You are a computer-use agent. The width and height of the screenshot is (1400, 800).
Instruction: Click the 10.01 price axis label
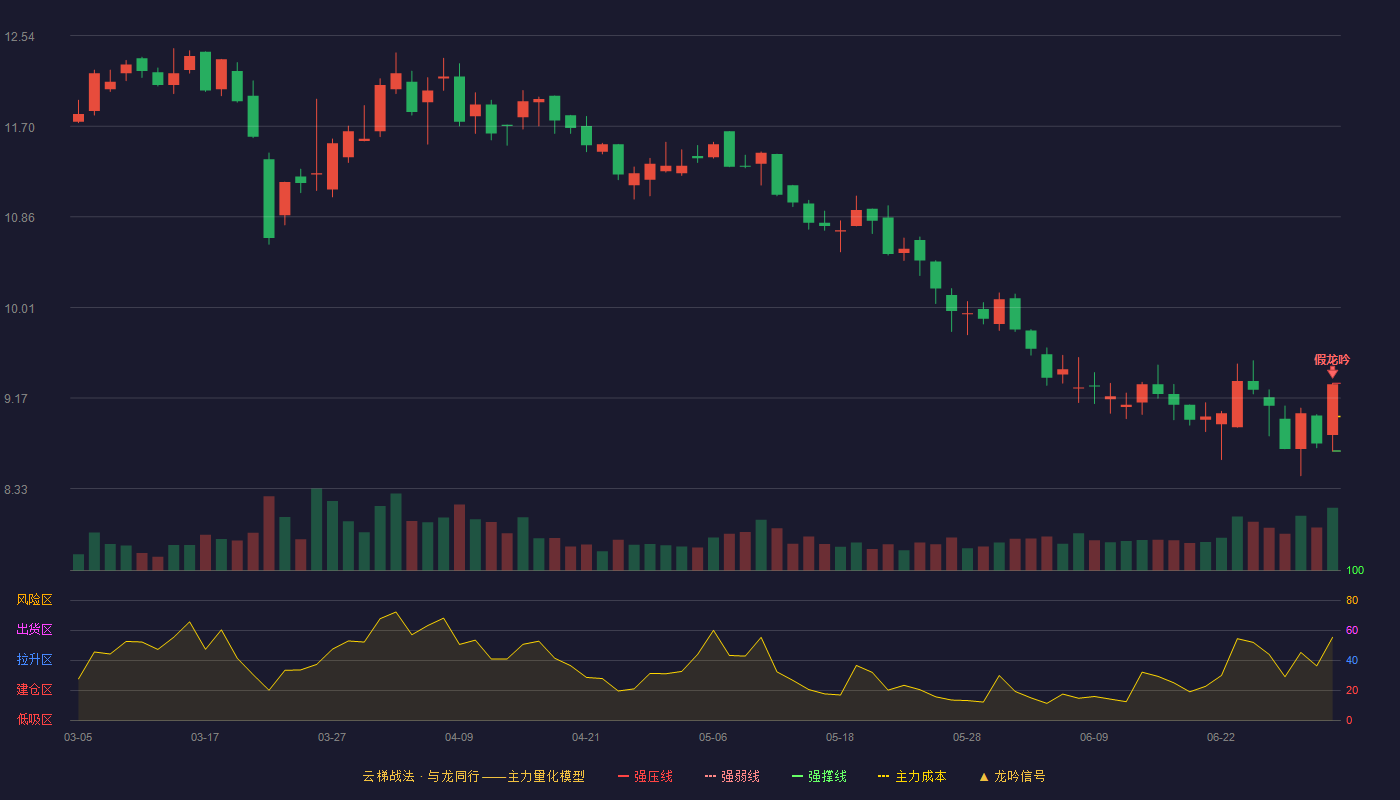point(19,309)
